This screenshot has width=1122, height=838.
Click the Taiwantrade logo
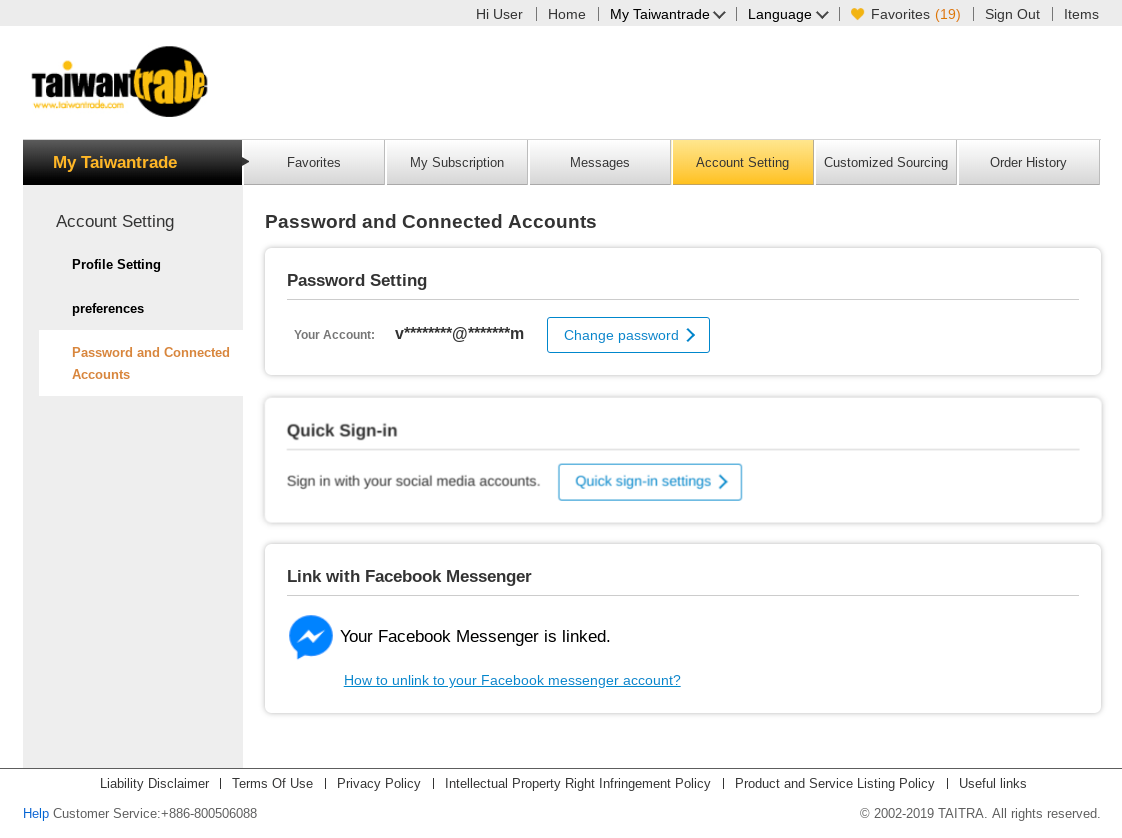pyautogui.click(x=119, y=82)
